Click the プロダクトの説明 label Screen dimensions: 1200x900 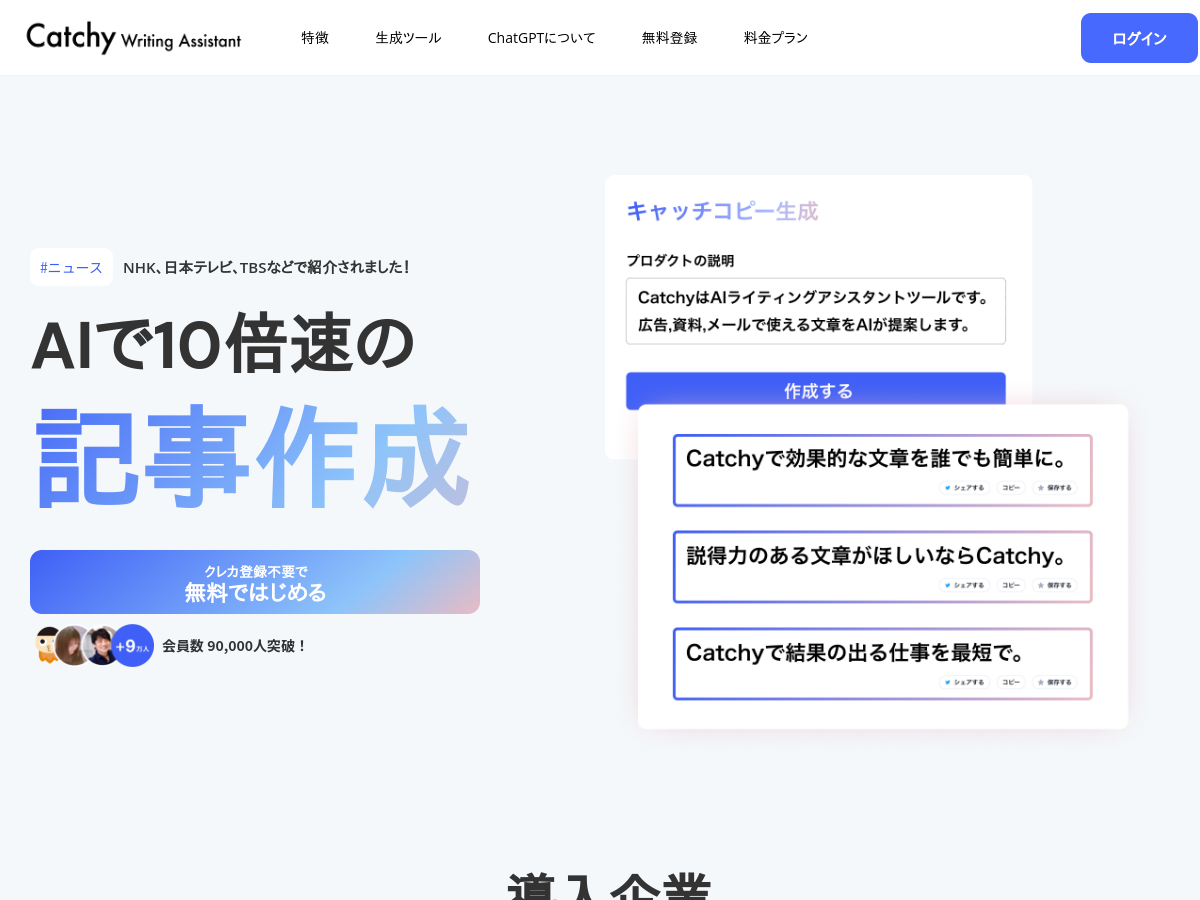pos(680,261)
